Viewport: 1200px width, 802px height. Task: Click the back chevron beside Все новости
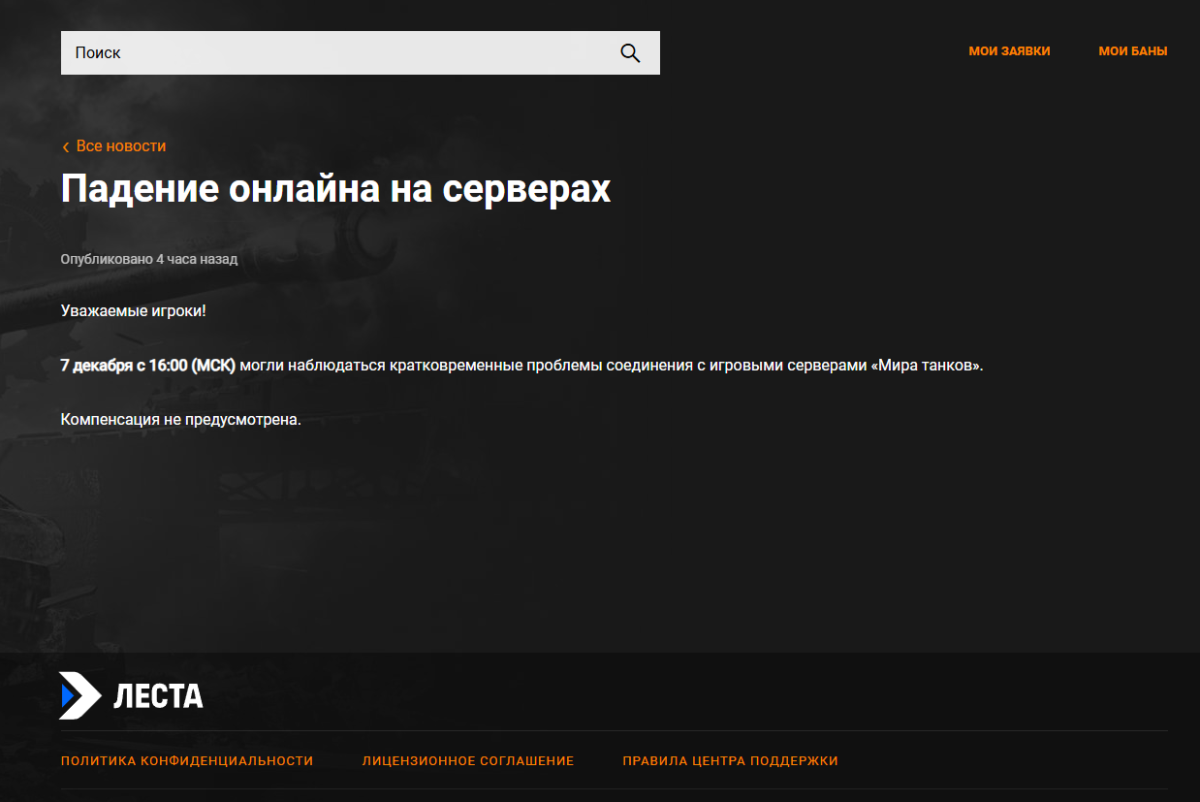pos(66,147)
